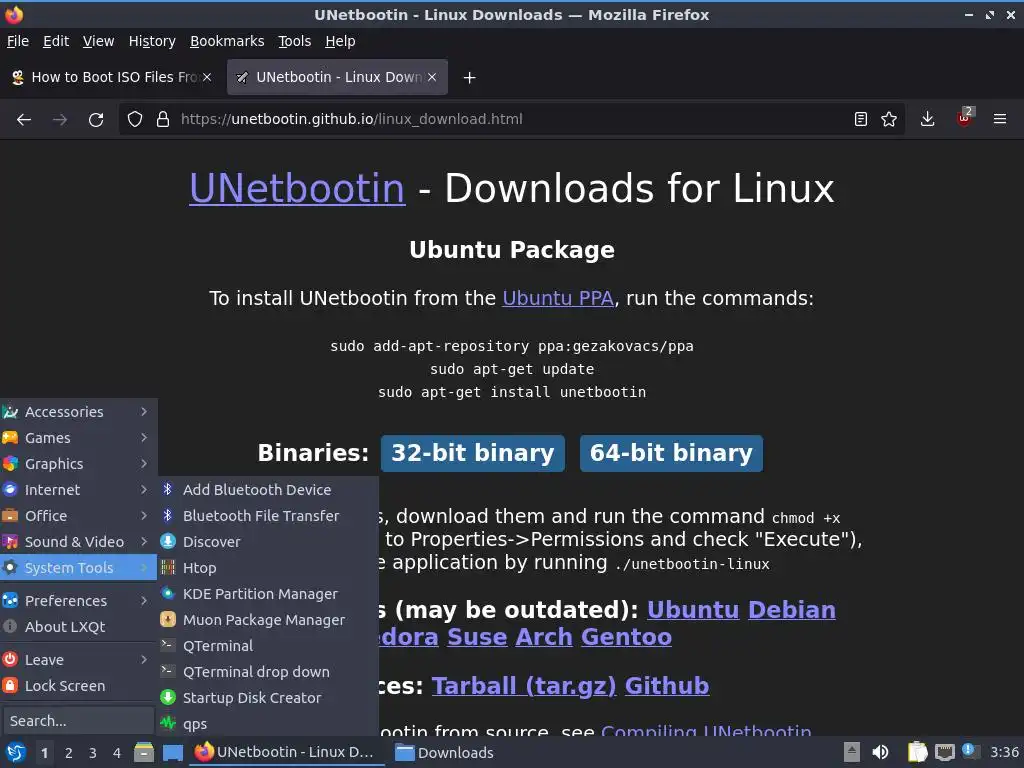Open KDE Partition Manager
The width and height of the screenshot is (1024, 768).
pyautogui.click(x=268, y=594)
